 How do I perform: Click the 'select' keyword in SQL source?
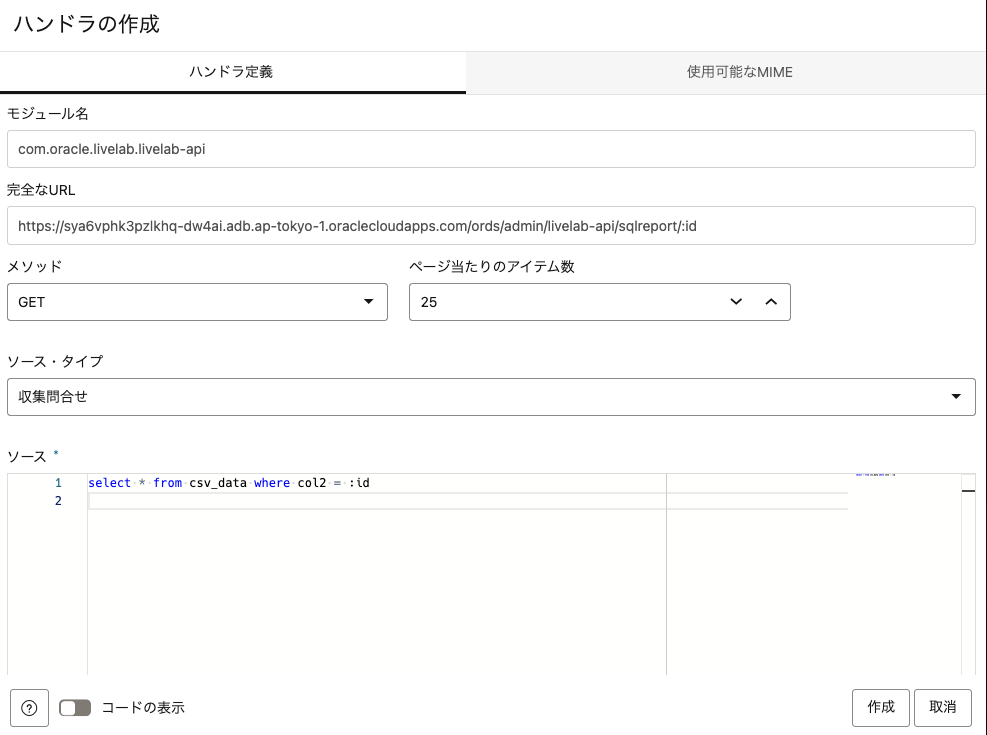tap(110, 483)
